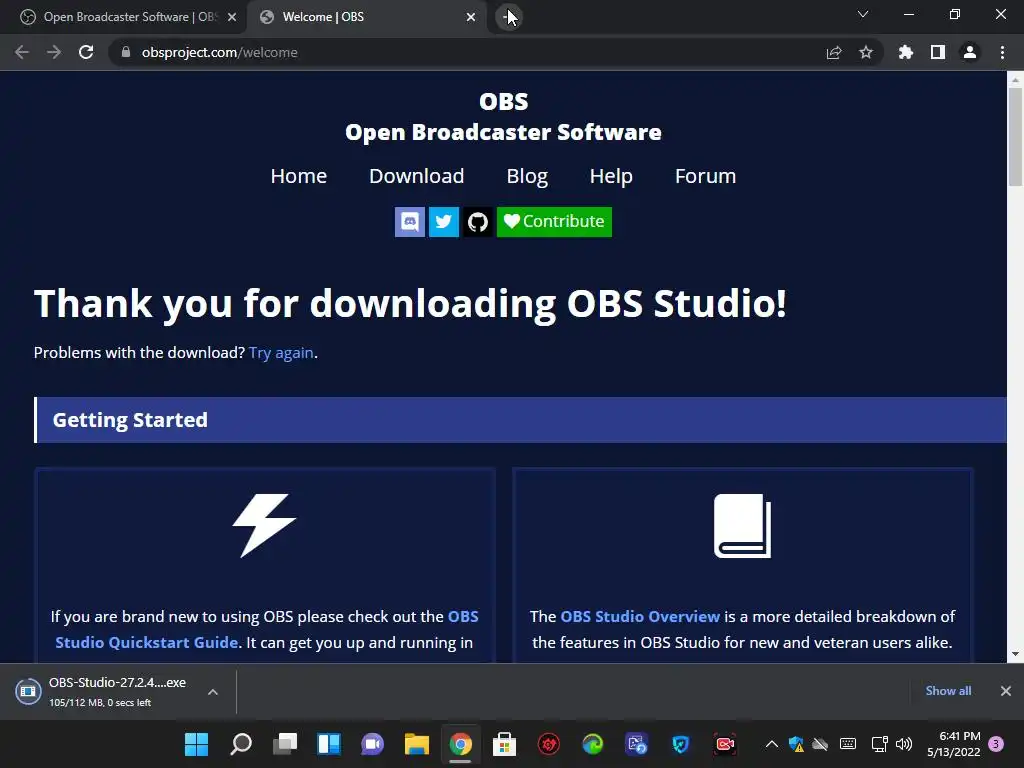Viewport: 1024px width, 768px height.
Task: Click the Getting Started heading
Action: 130,420
